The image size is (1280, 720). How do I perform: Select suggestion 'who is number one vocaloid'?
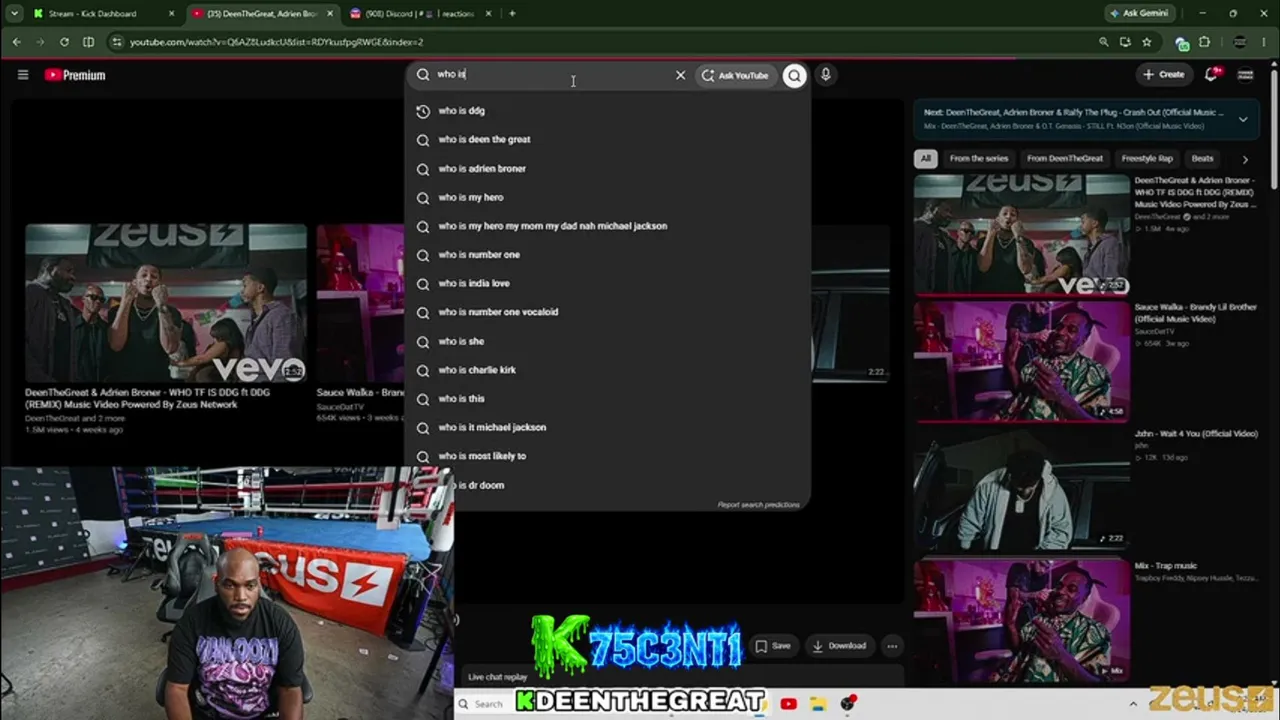[x=608, y=312]
